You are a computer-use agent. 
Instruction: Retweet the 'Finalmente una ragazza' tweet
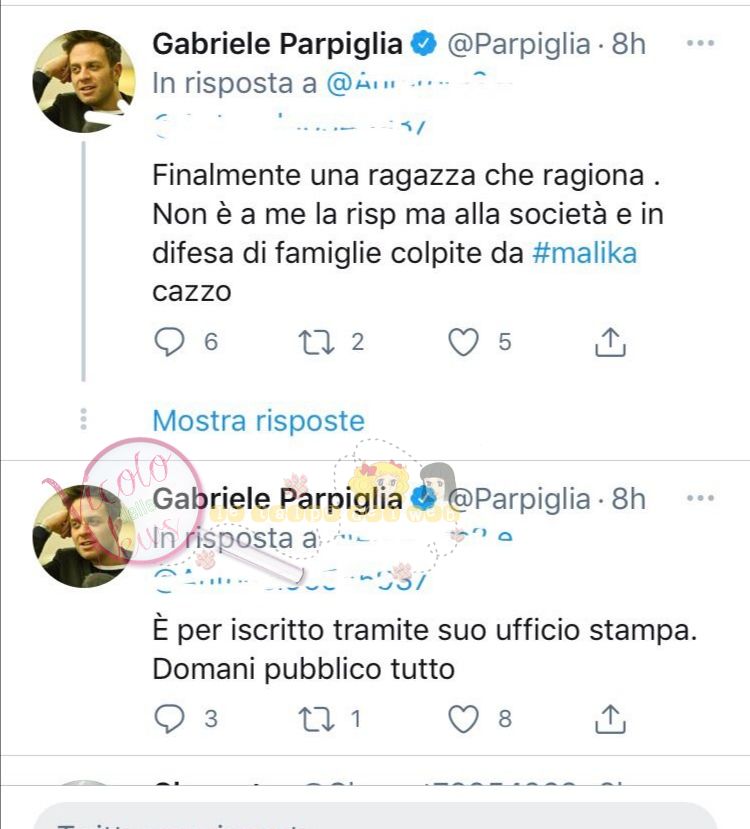point(316,342)
